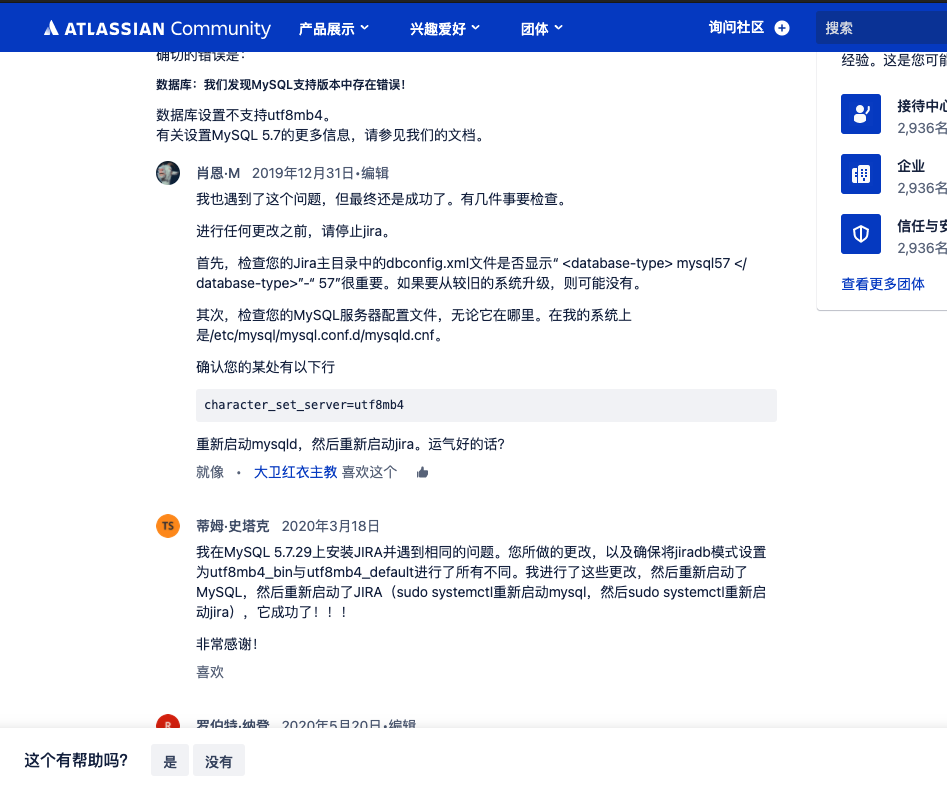
Task: Answer 没有 to 这个有帮助吗
Action: click(x=219, y=761)
